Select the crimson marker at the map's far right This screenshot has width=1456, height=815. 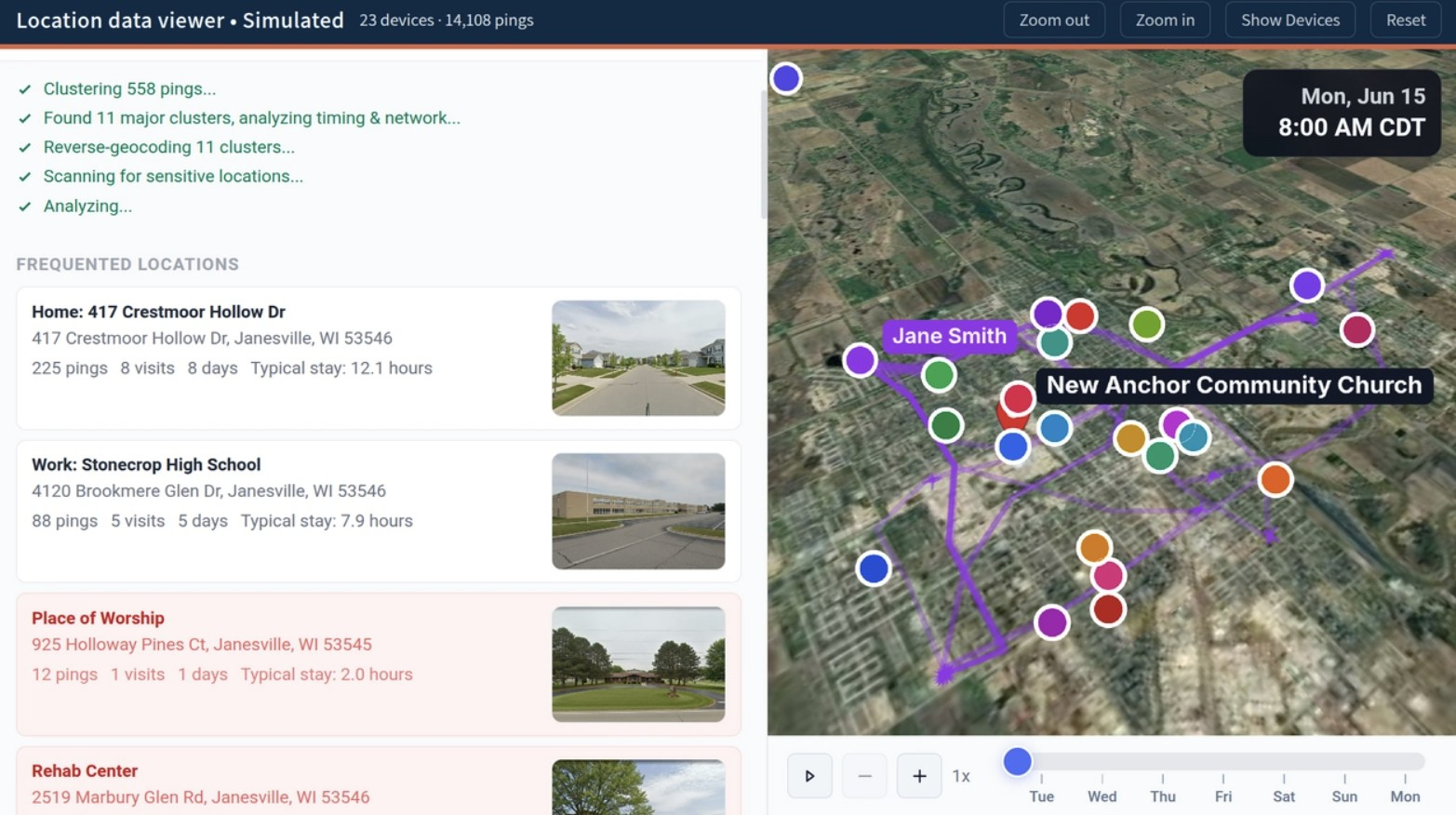click(1356, 328)
